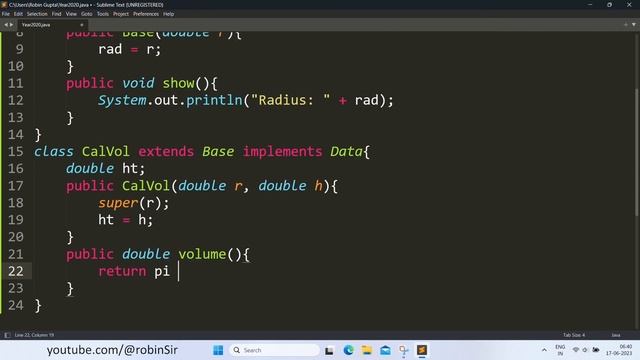640x360 pixels.
Task: Click the extends keyword on line 15
Action: (166, 151)
